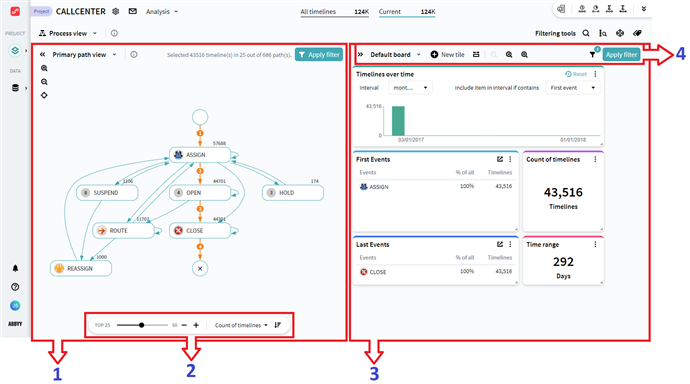Click the top paths slider handle
This screenshot has height=384, width=690.
pos(141,325)
